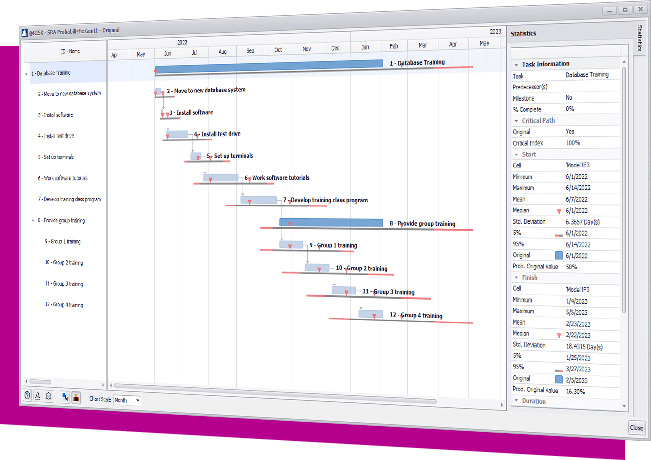Collapse the Critical Path section
Screen dimensions: 651x460
pos(516,121)
